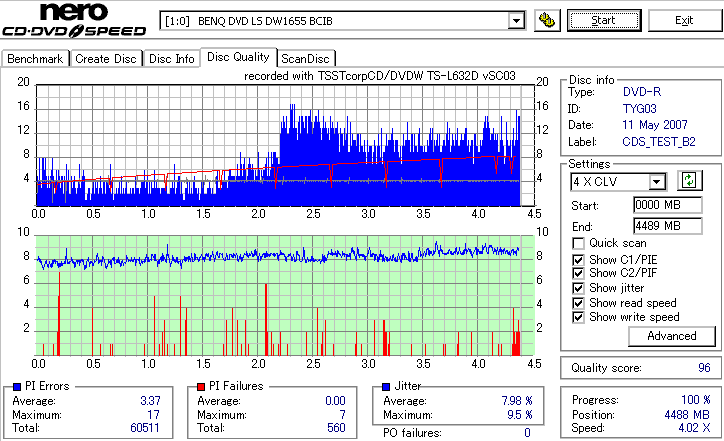Image resolution: width=724 pixels, height=441 pixels.
Task: Click the PI Errors total 60511
Action: tap(145, 428)
